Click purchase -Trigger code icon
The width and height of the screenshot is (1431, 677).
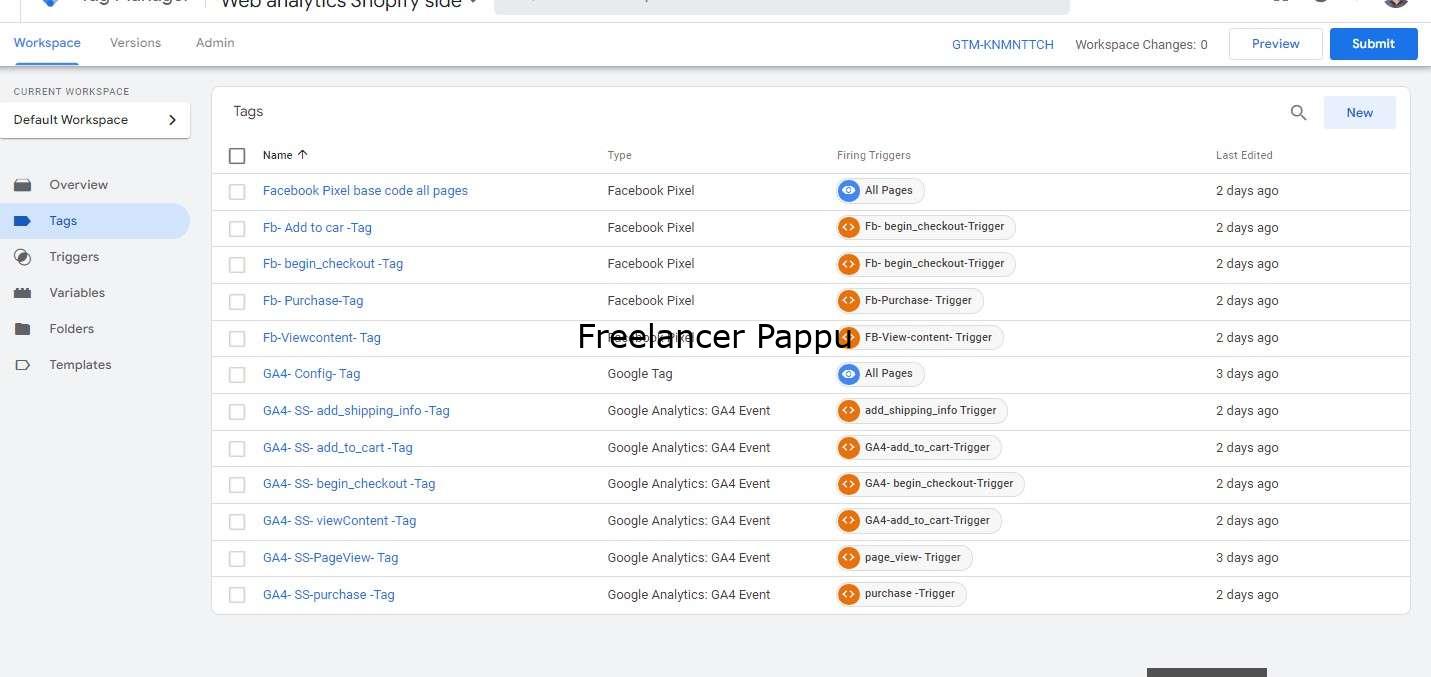tap(849, 594)
